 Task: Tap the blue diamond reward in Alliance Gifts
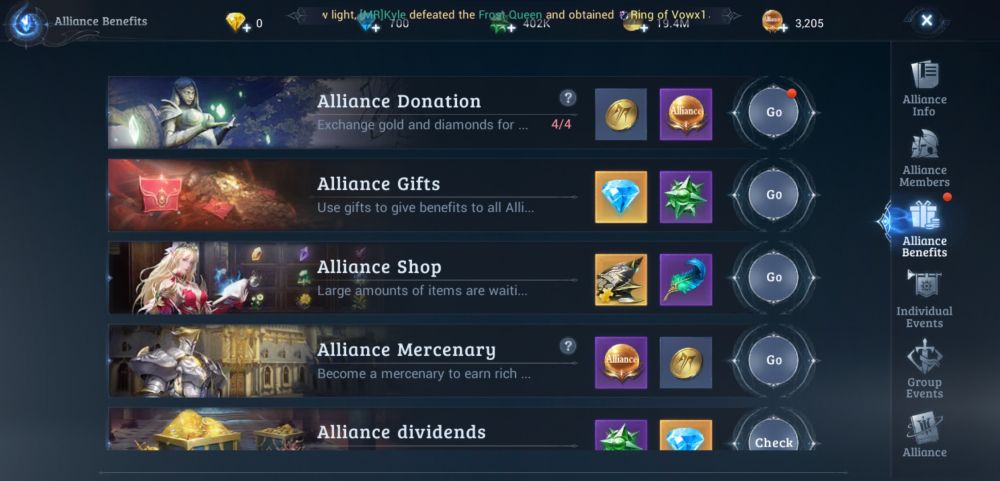(x=621, y=197)
